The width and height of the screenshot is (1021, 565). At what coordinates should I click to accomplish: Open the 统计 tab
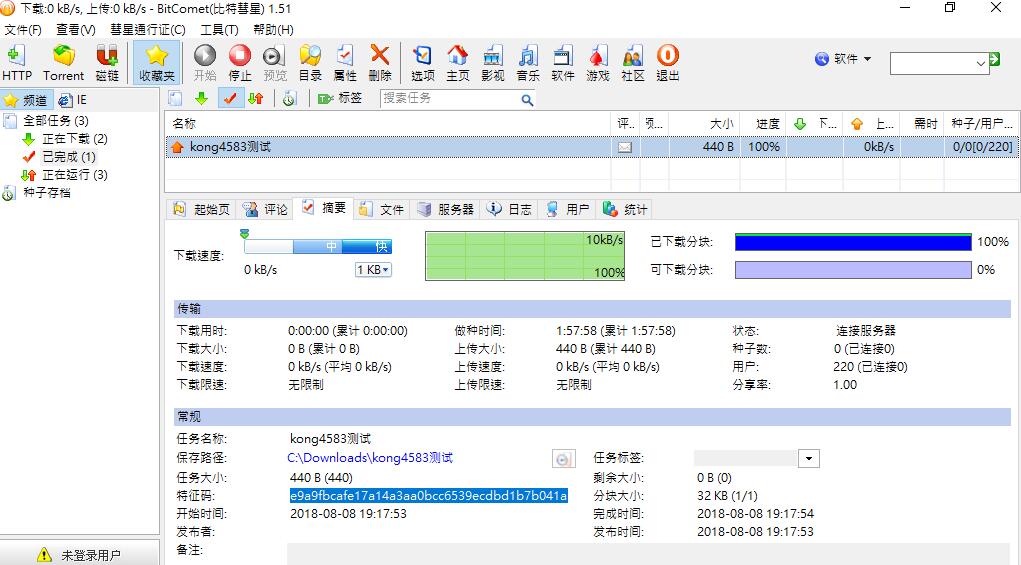click(625, 210)
